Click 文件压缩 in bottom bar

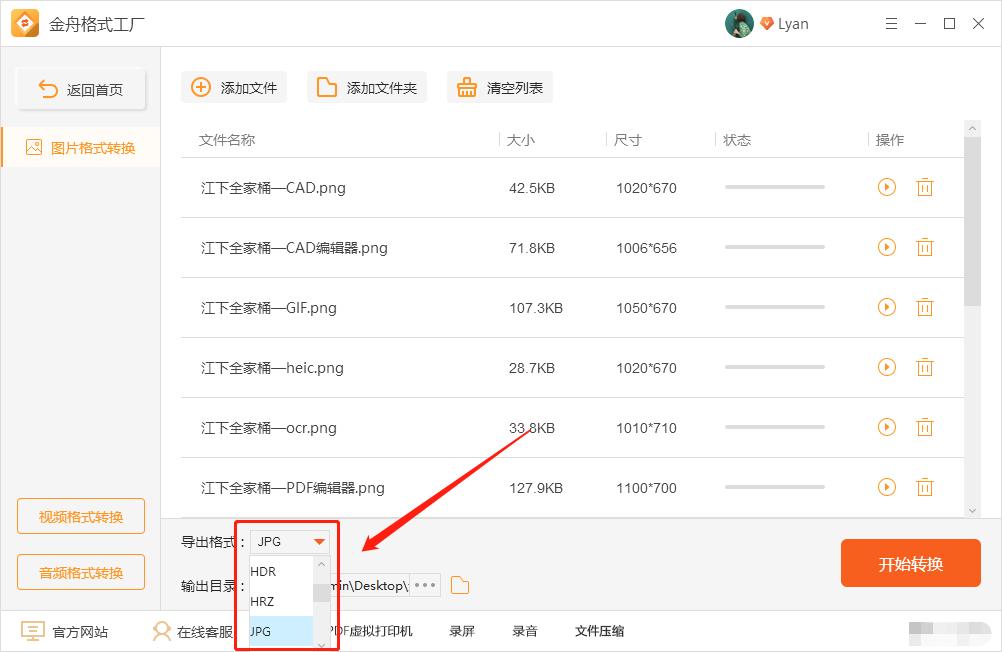(599, 632)
